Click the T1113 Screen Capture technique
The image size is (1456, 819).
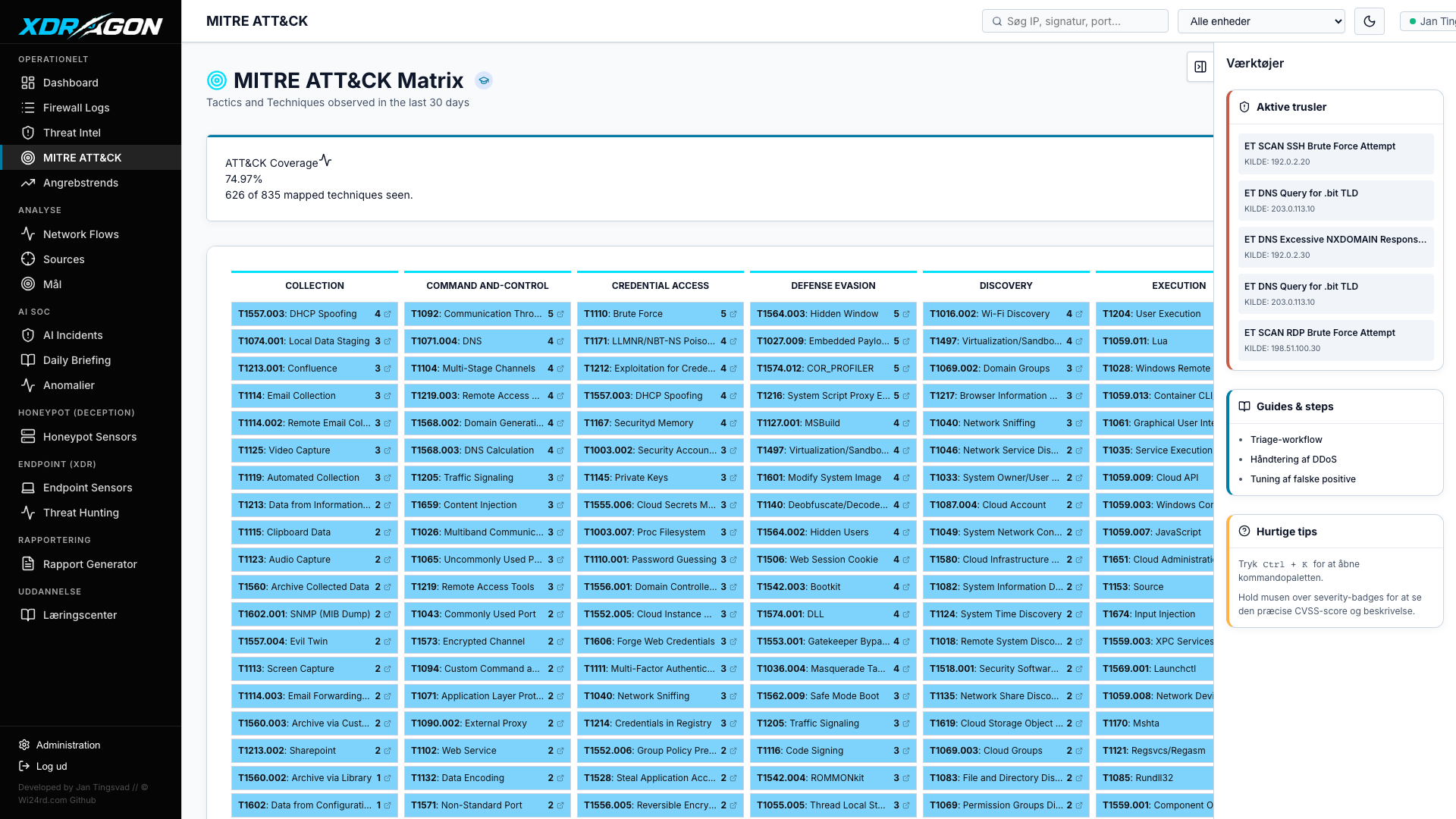(x=315, y=669)
